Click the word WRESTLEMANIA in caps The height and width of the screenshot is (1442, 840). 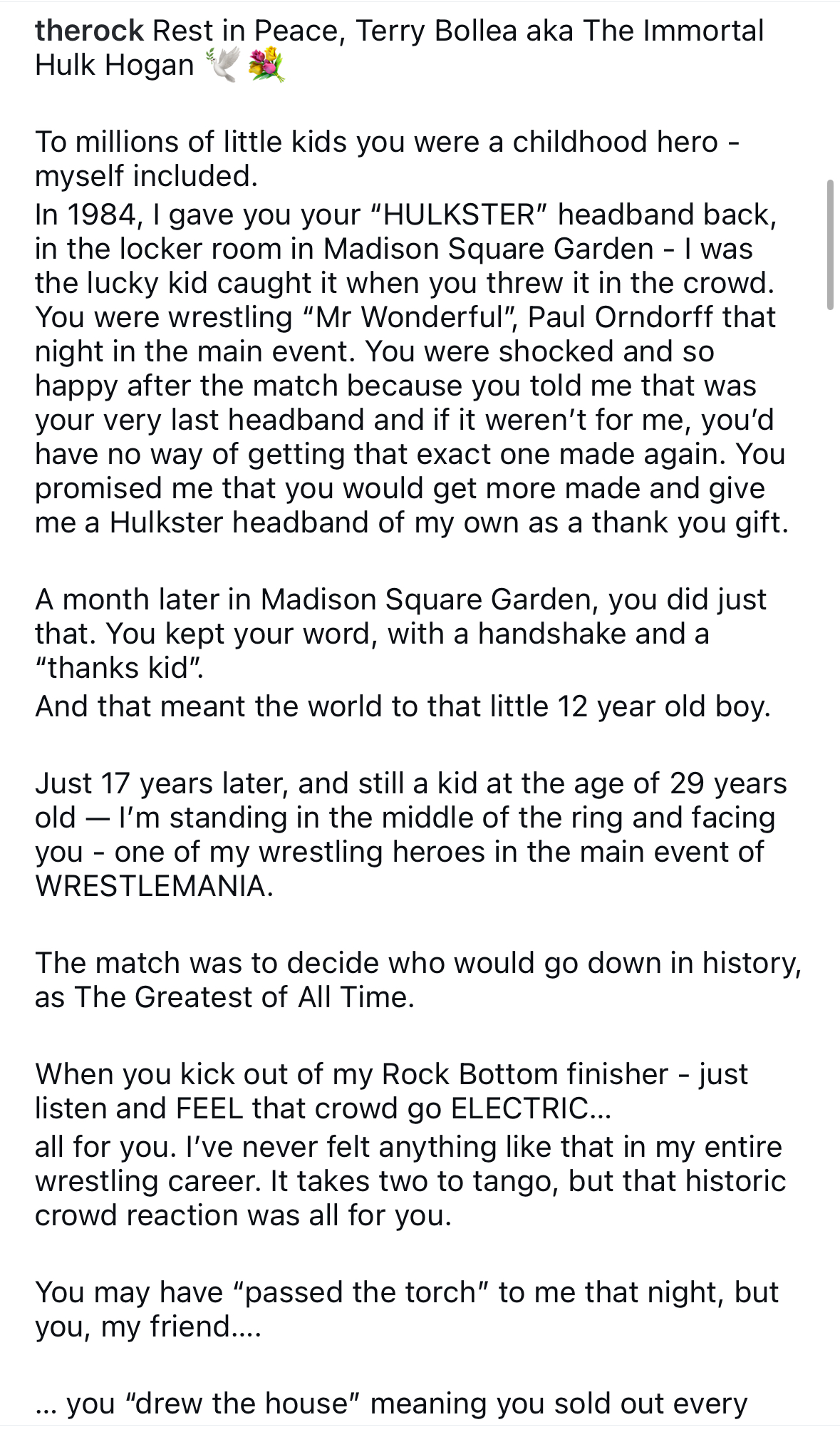(x=153, y=886)
